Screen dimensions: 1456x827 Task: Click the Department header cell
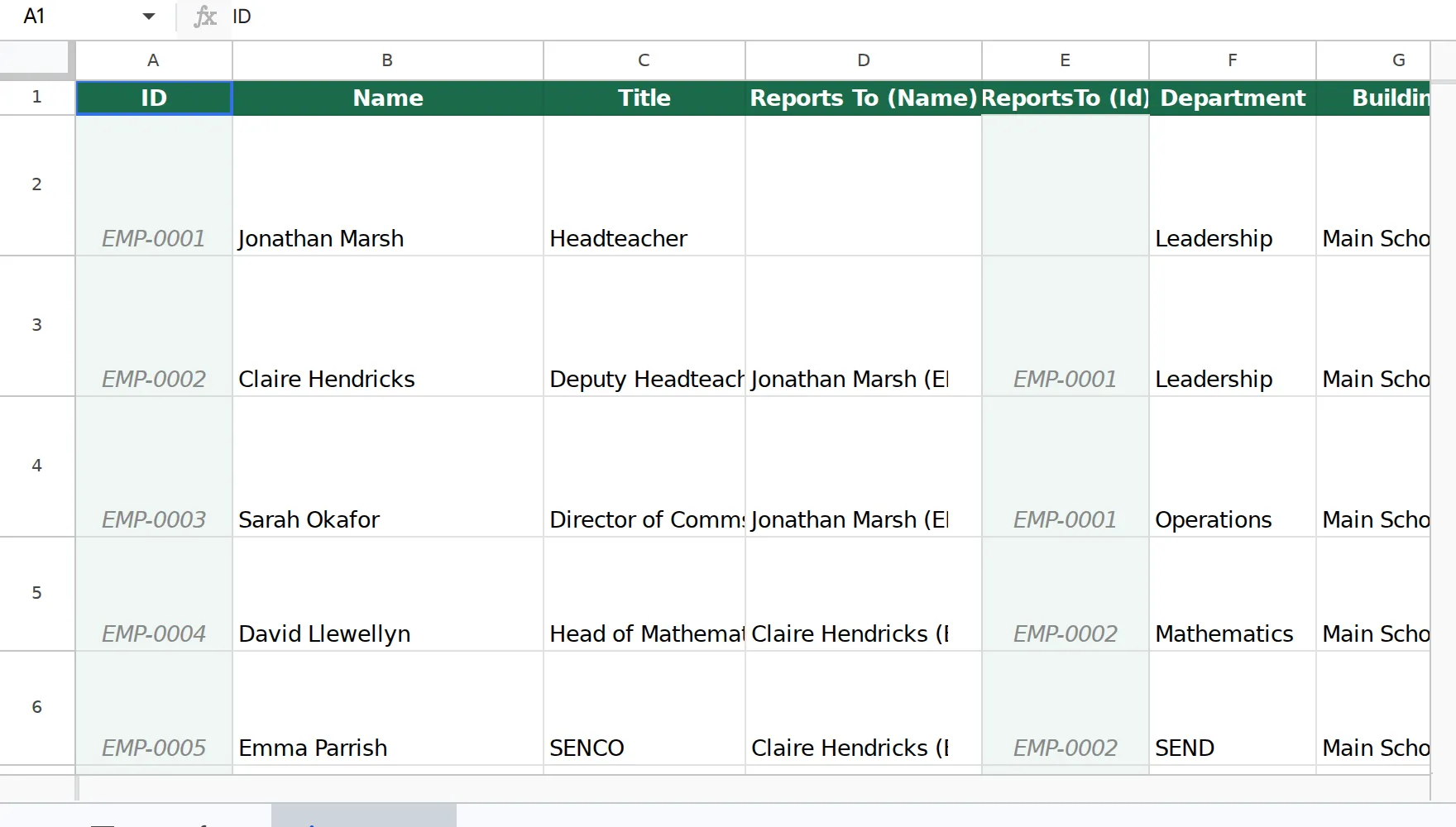coord(1233,98)
